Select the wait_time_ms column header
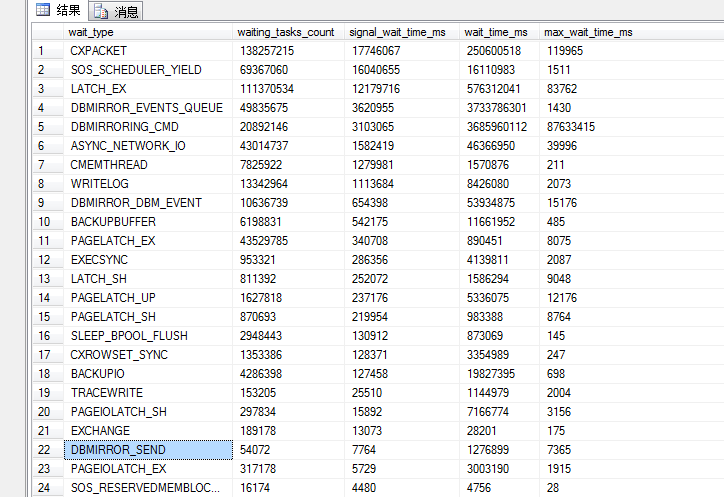The height and width of the screenshot is (497, 724). point(500,32)
